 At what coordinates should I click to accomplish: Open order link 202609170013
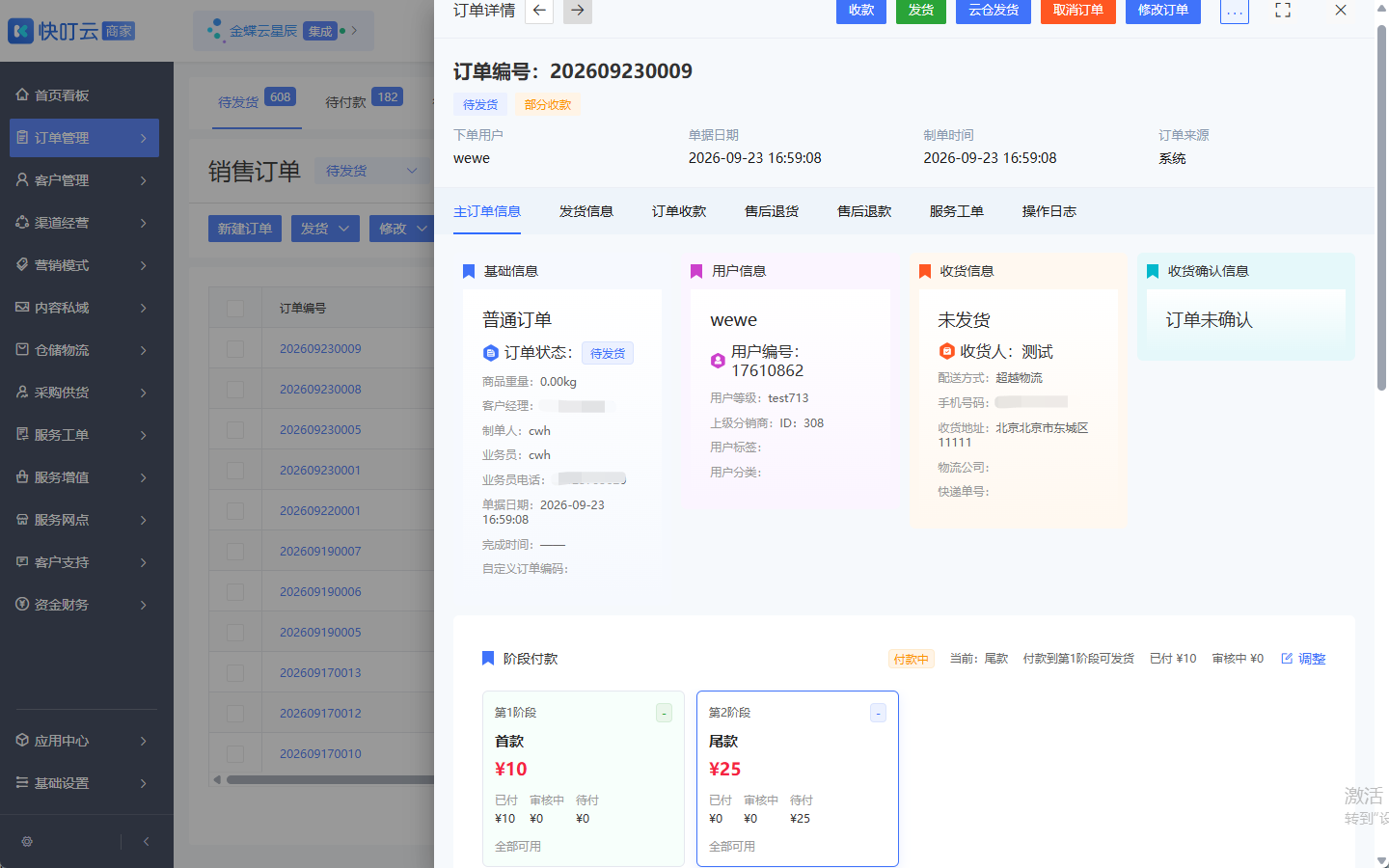pos(320,672)
